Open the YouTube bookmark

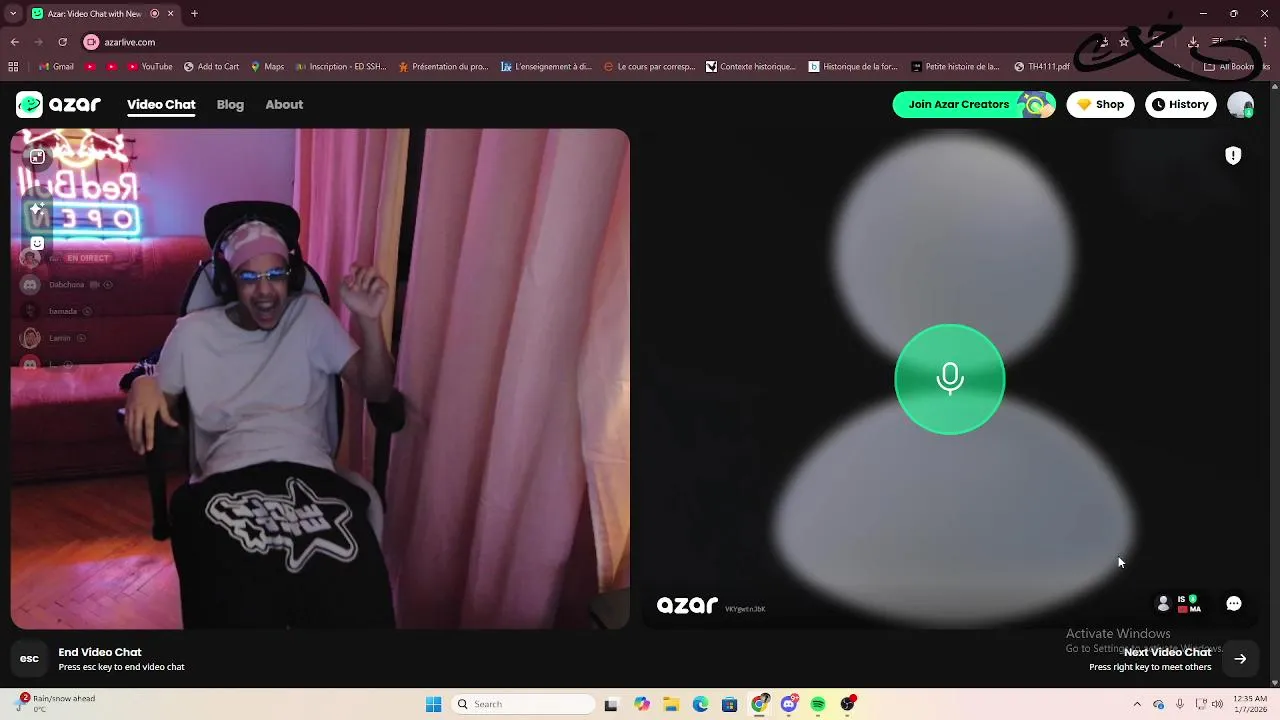point(148,67)
